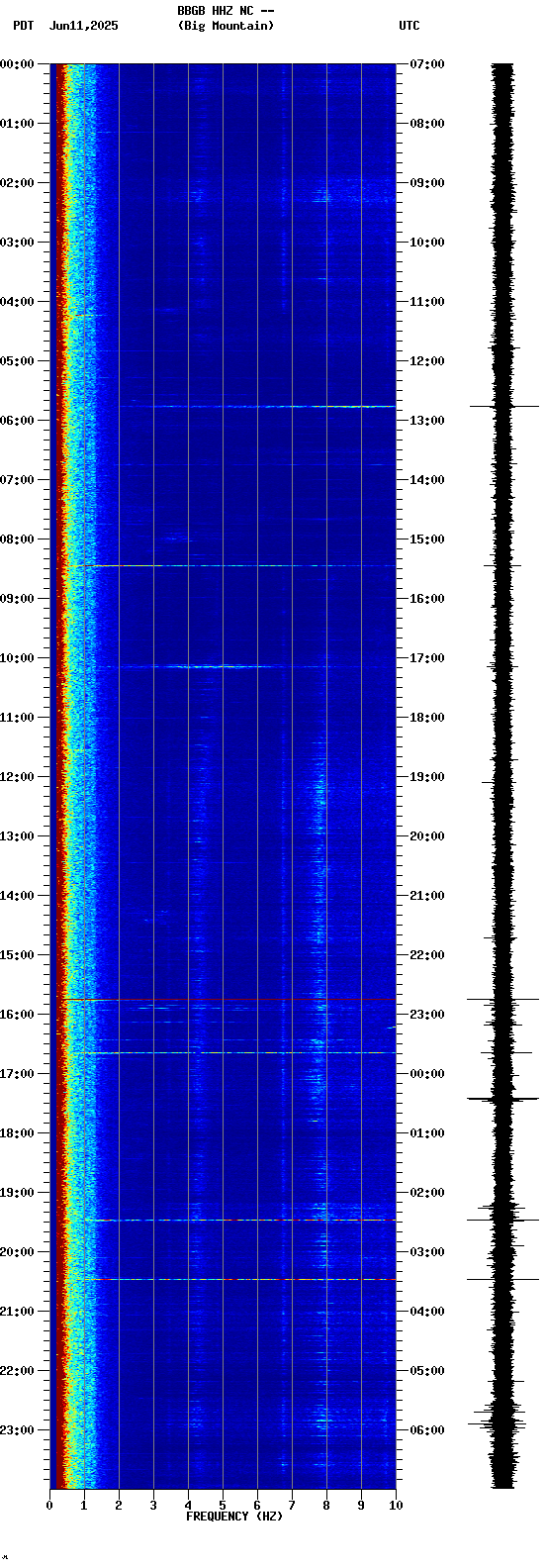Screen dimensions: 546x1568
Task: Click the 06:00 UTC label on right axis
Action: coord(427,1430)
